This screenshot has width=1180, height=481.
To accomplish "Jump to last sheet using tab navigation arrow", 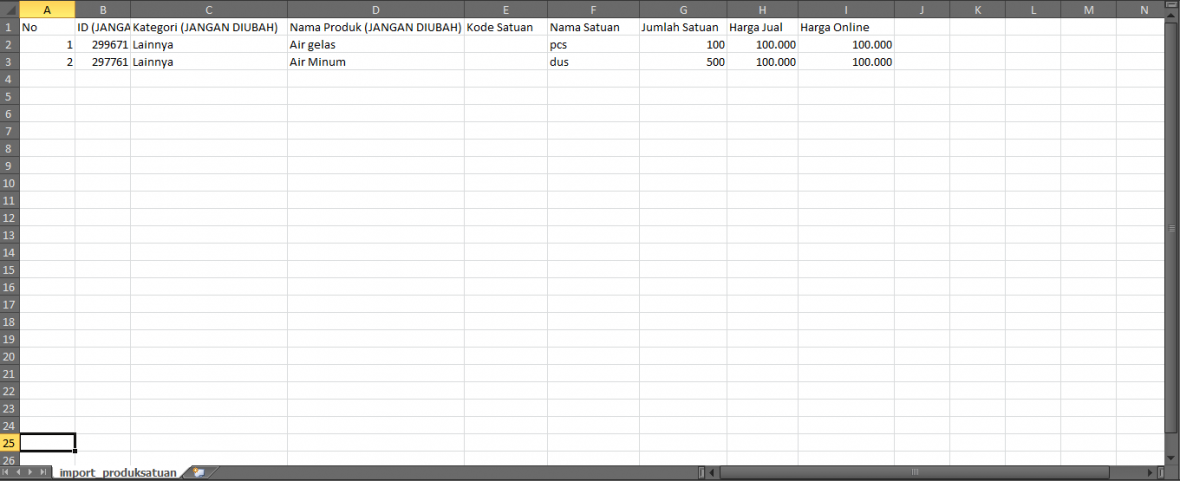I will [43, 472].
